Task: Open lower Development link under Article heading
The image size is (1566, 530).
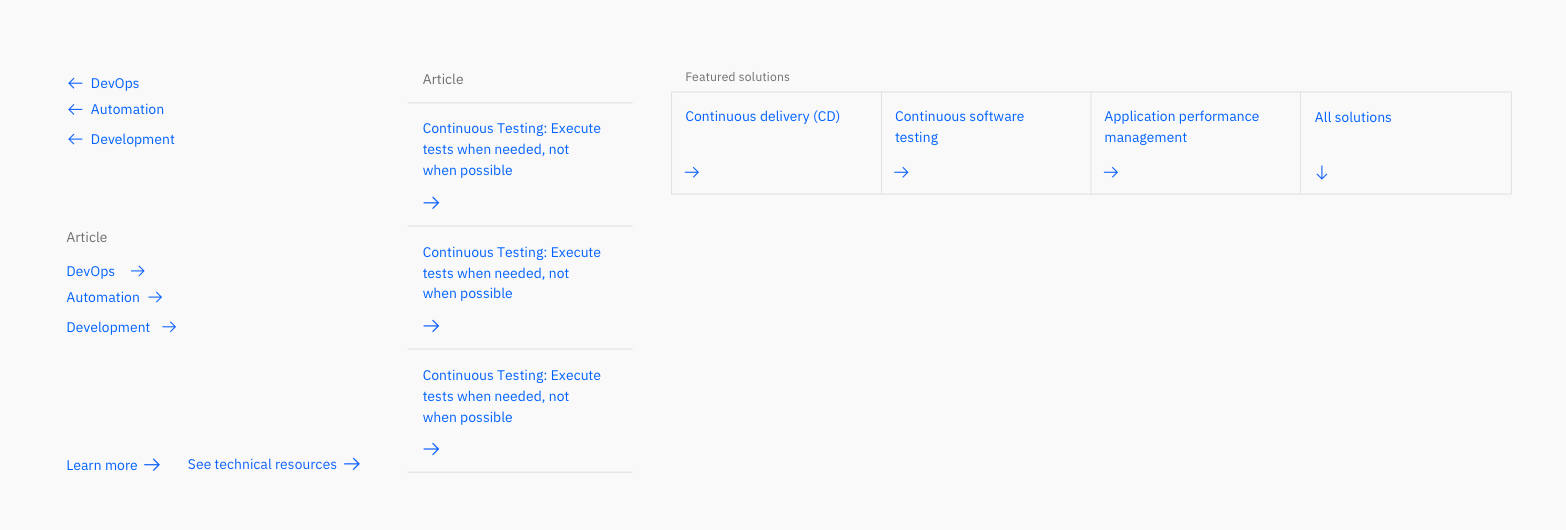Action: (x=108, y=328)
